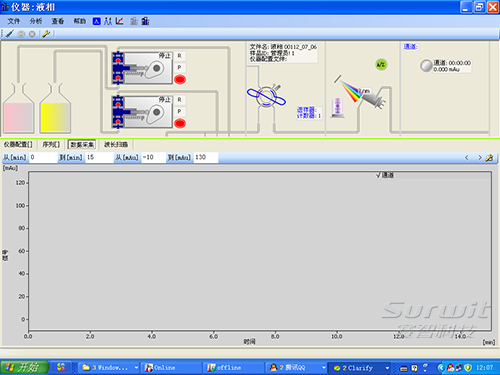Viewport: 500px width, 375px height.
Task: Open the 文件 menu
Action: pos(14,21)
